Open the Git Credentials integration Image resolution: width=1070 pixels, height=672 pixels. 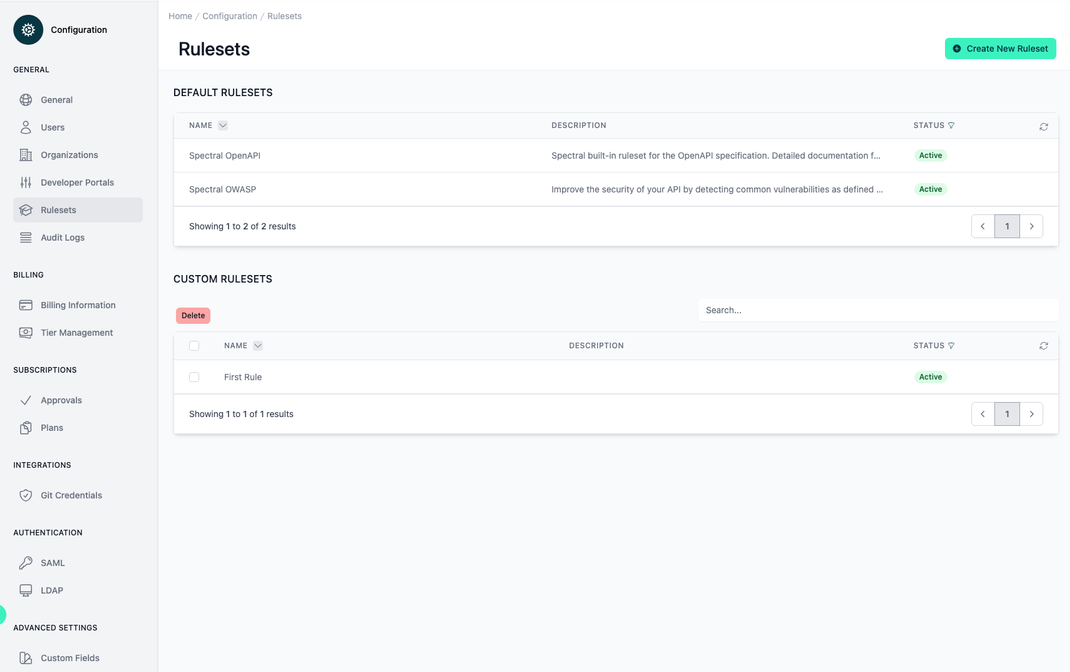pos(72,494)
